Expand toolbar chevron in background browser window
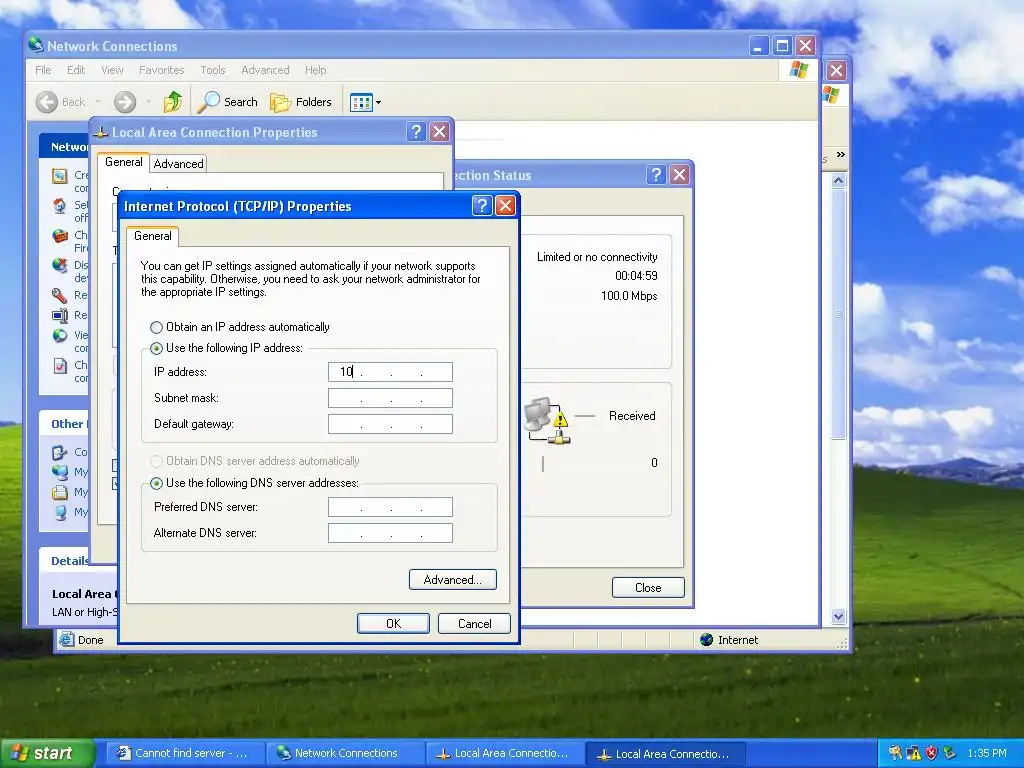Image resolution: width=1024 pixels, height=768 pixels. pyautogui.click(x=840, y=155)
